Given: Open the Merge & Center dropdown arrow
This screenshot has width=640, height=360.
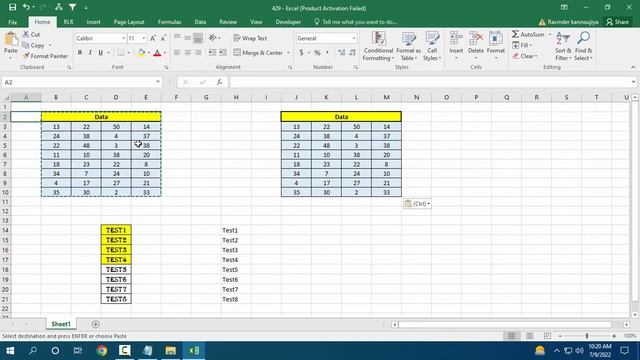Looking at the screenshot, I should pos(288,53).
